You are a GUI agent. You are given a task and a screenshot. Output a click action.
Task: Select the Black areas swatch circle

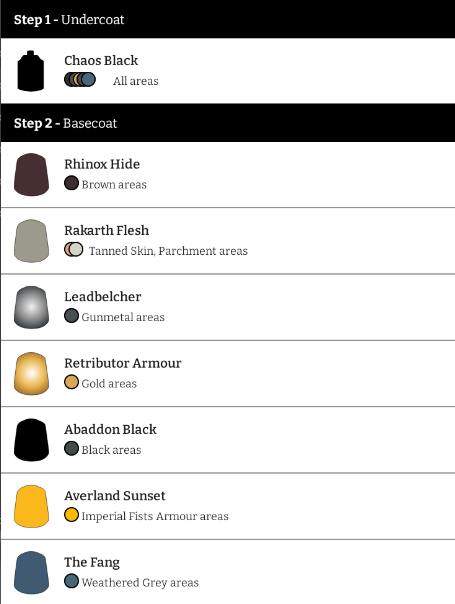[71, 448]
